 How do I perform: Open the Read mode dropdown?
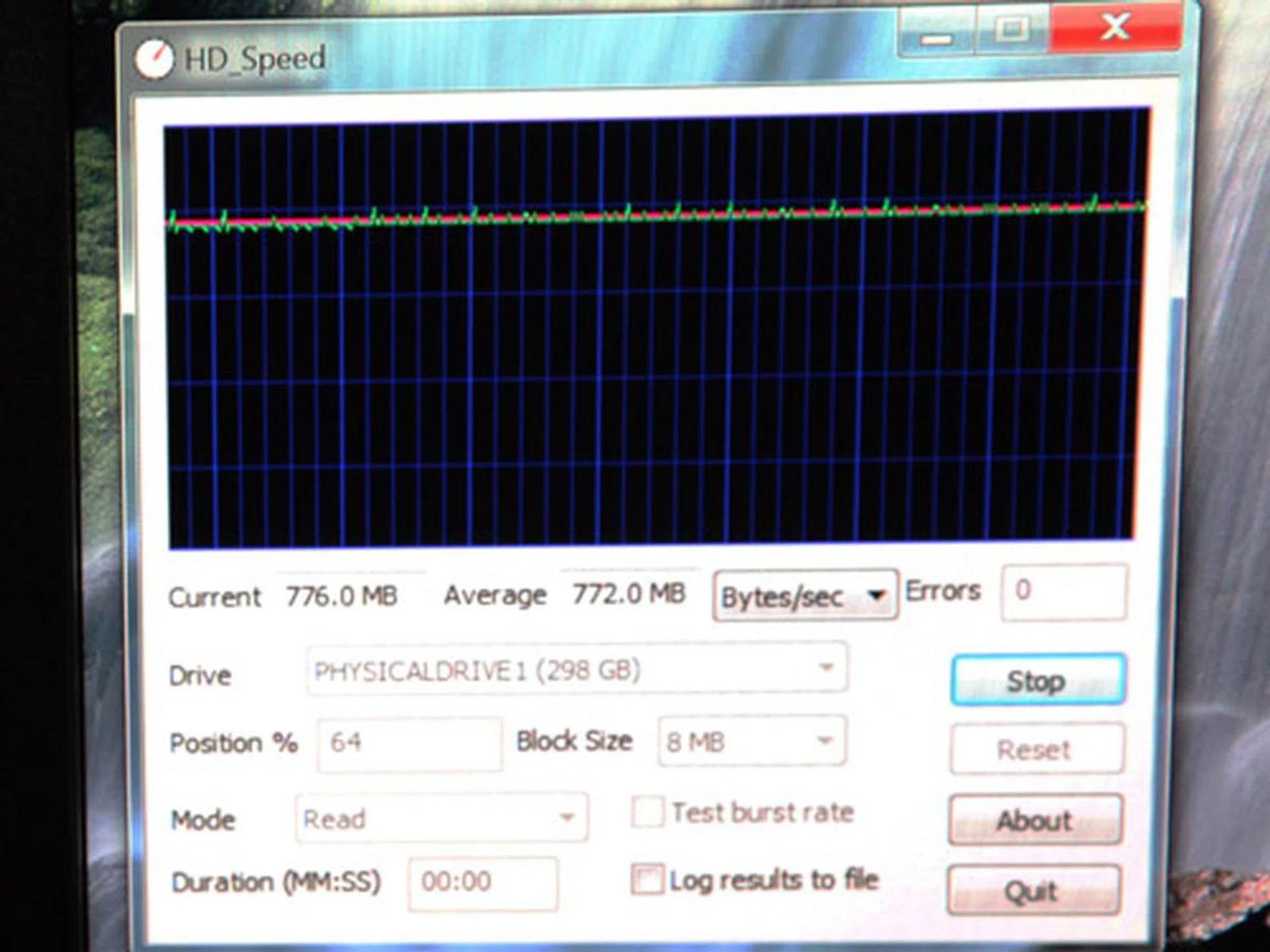pos(441,818)
